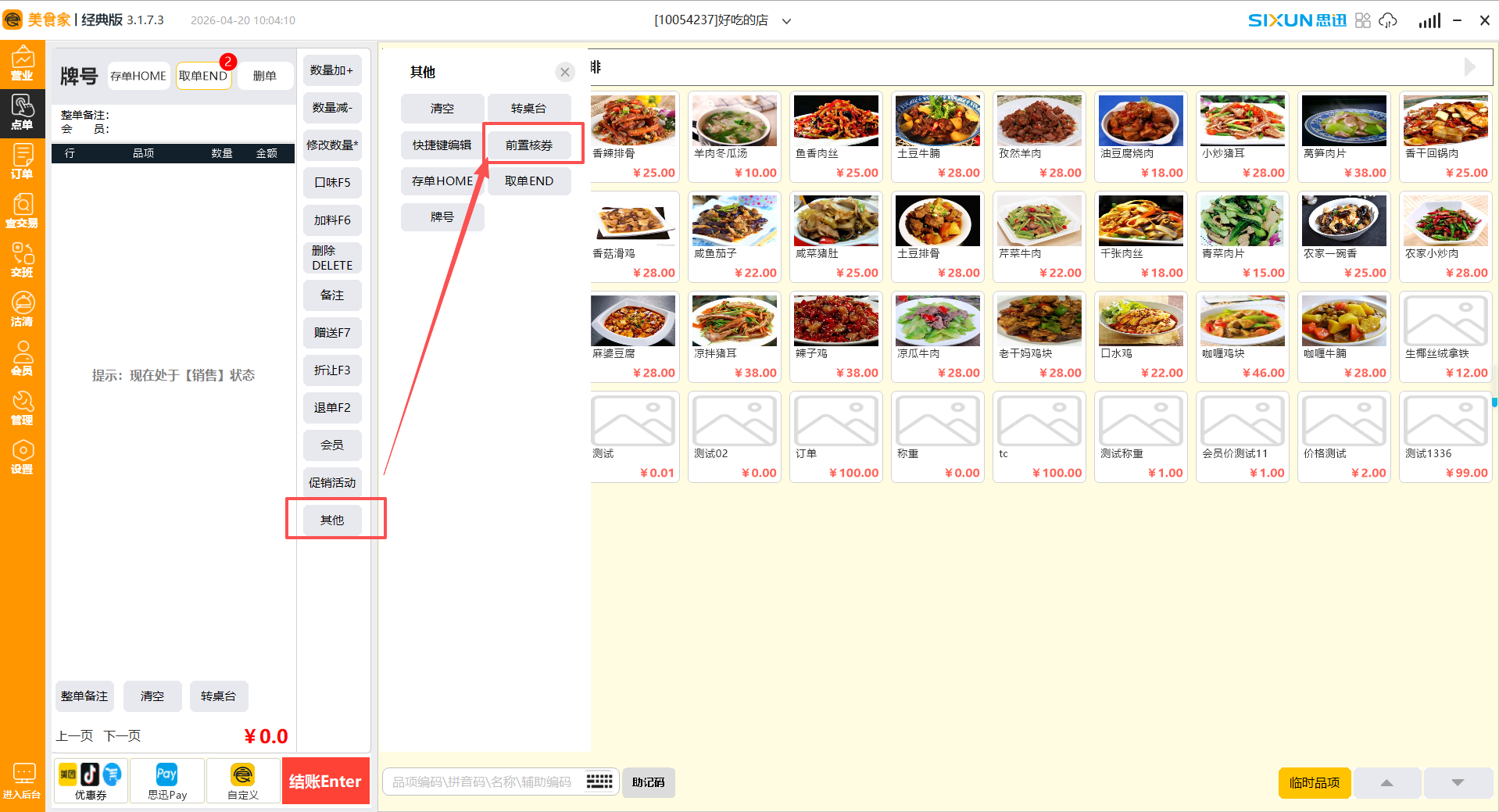Open the 订单 orders sidebar icon
This screenshot has width=1499, height=812.
[x=22, y=162]
